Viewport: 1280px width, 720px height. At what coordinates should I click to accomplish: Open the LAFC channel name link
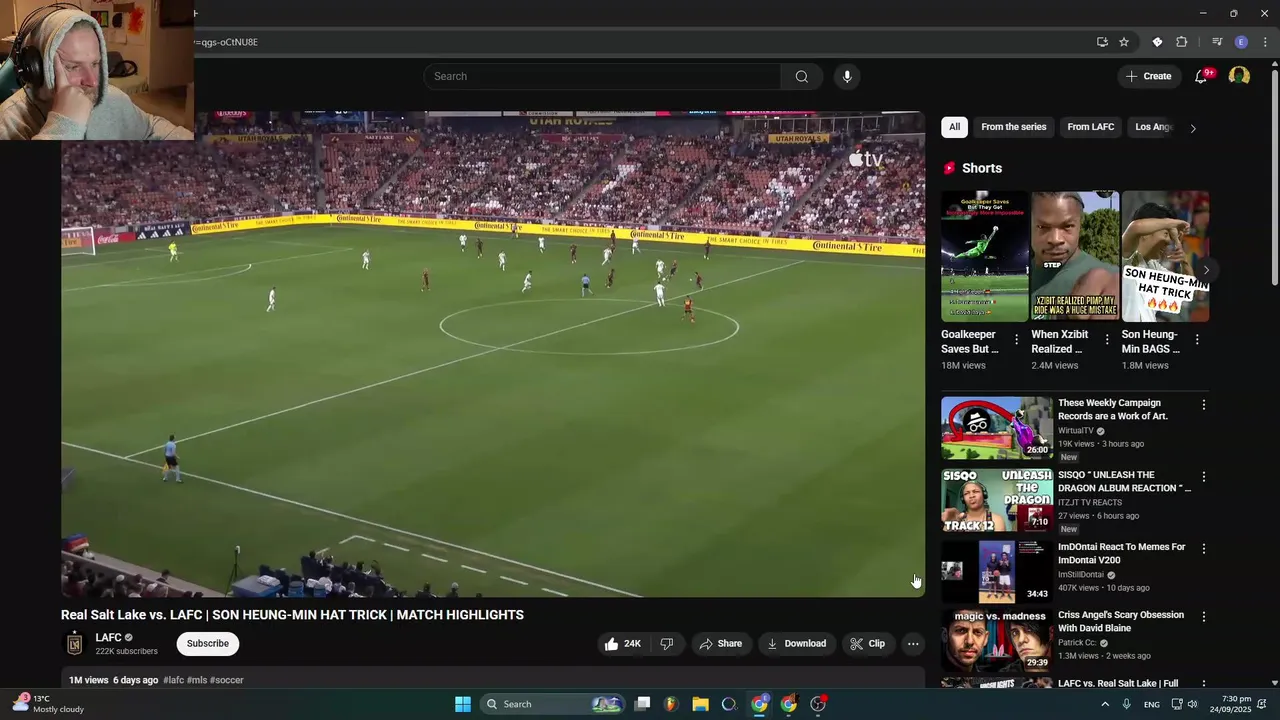pyautogui.click(x=108, y=638)
